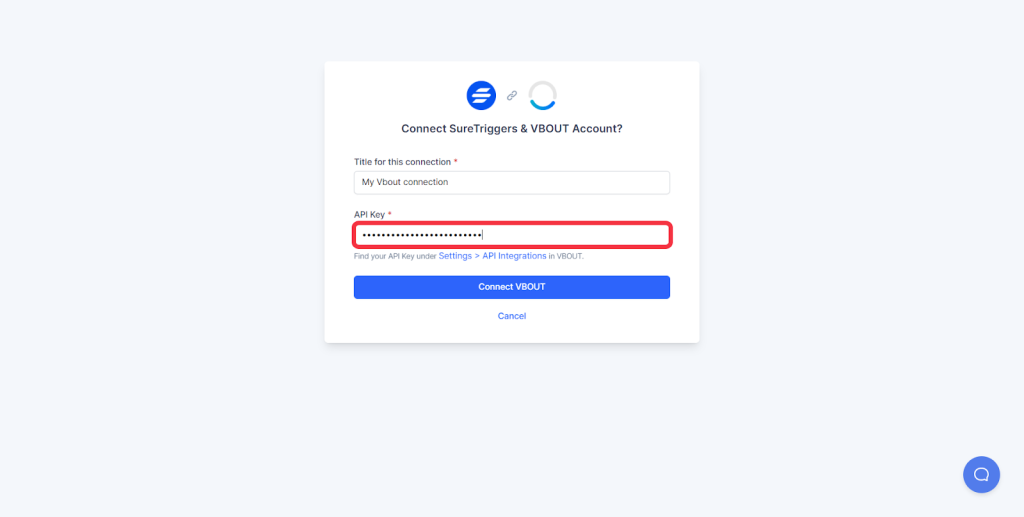Click the 'Find your API Key under' hint
Image resolution: width=1024 pixels, height=517 pixels.
pos(395,256)
